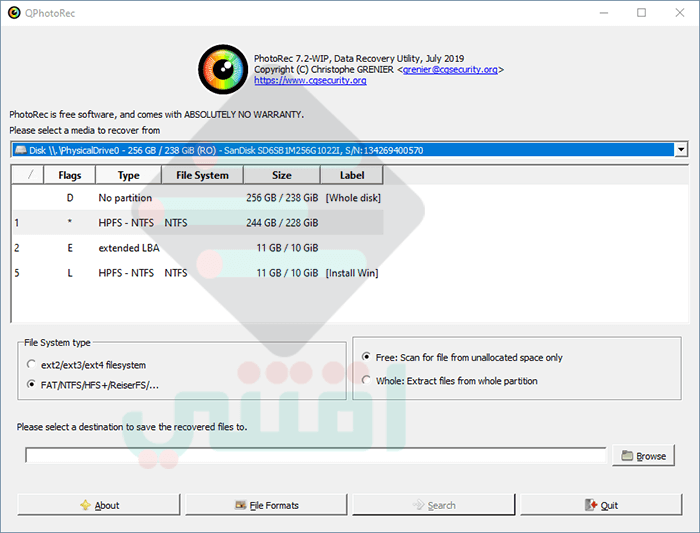Click the Size column header

(282, 175)
